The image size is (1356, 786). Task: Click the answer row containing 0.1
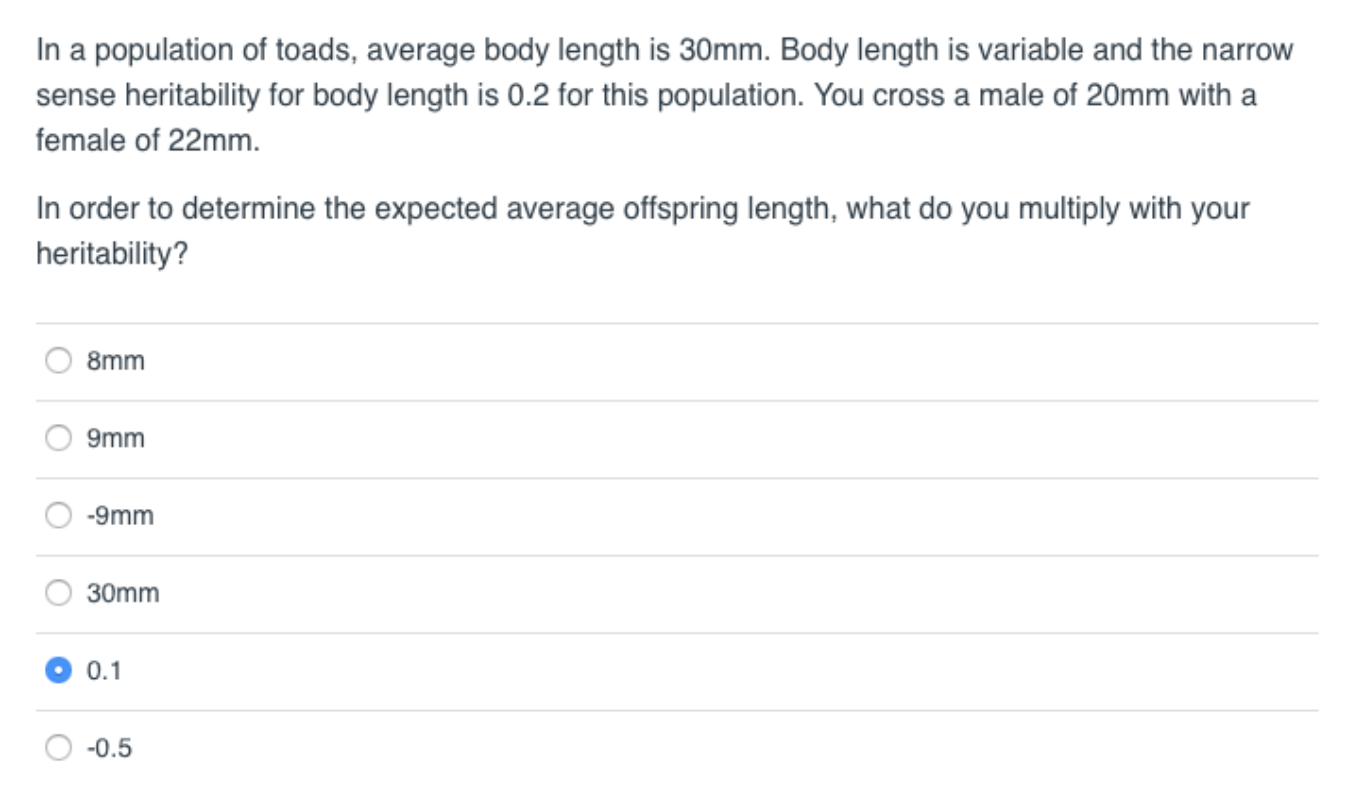pyautogui.click(x=400, y=668)
